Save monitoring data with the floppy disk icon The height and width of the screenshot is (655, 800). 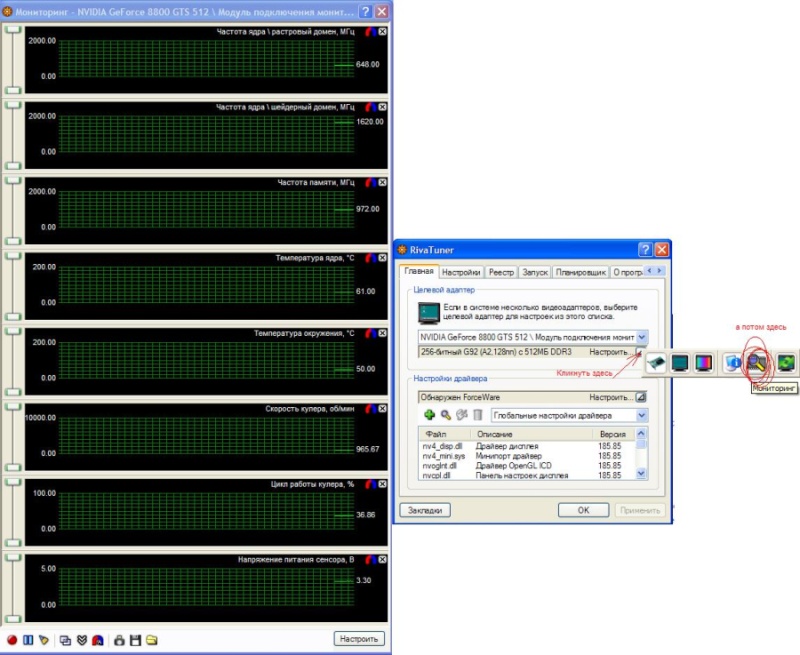click(135, 640)
